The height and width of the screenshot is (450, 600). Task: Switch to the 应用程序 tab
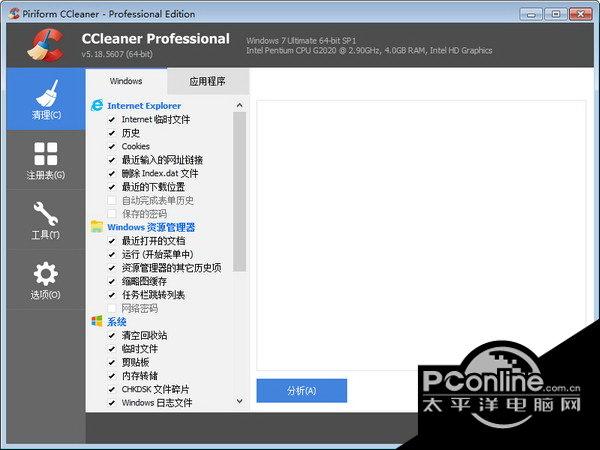coord(207,81)
